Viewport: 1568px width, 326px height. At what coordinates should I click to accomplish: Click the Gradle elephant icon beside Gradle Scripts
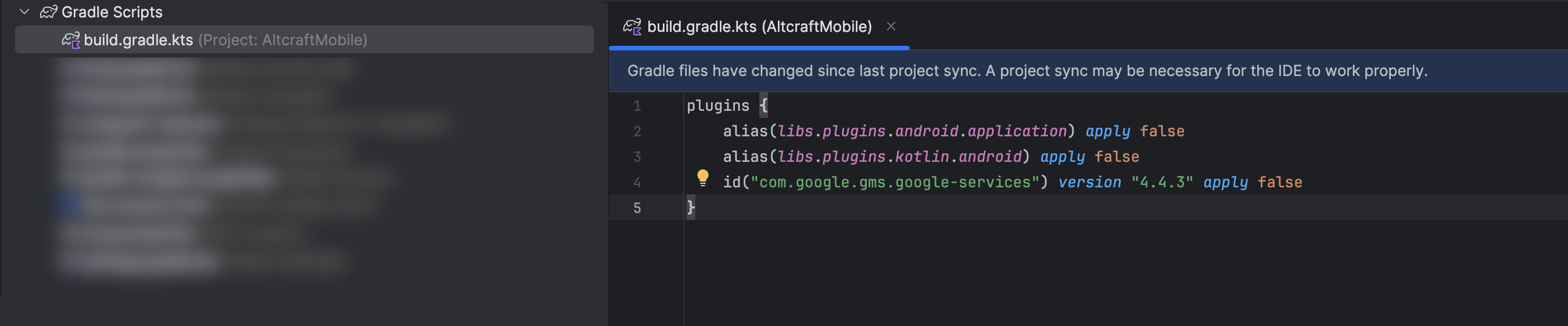(x=48, y=12)
